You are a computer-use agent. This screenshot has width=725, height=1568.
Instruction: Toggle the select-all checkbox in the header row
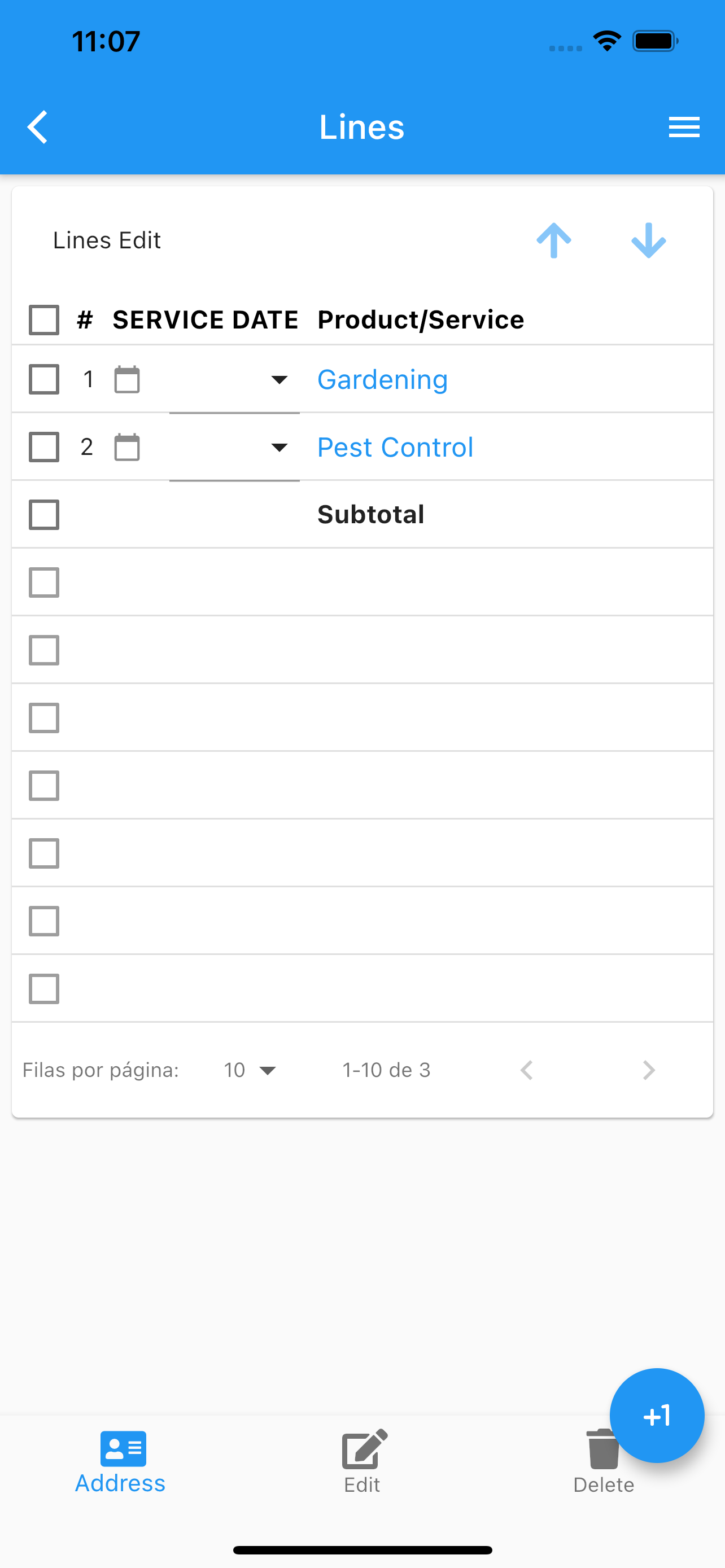click(x=45, y=320)
